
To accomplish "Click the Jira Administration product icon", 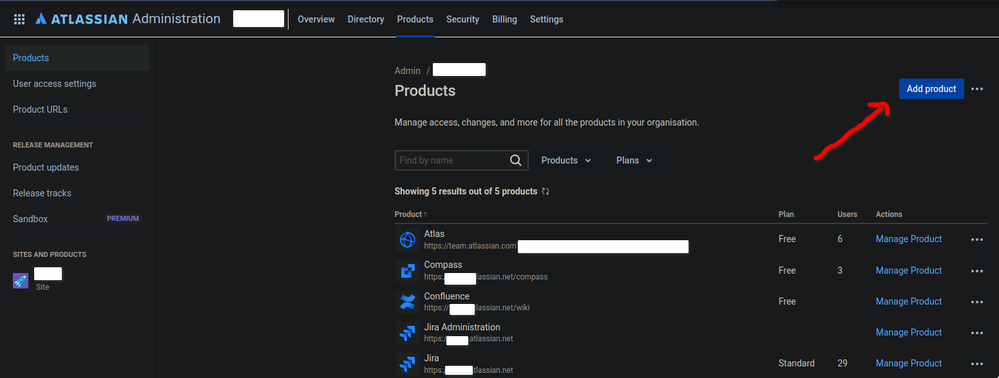I will pos(407,333).
